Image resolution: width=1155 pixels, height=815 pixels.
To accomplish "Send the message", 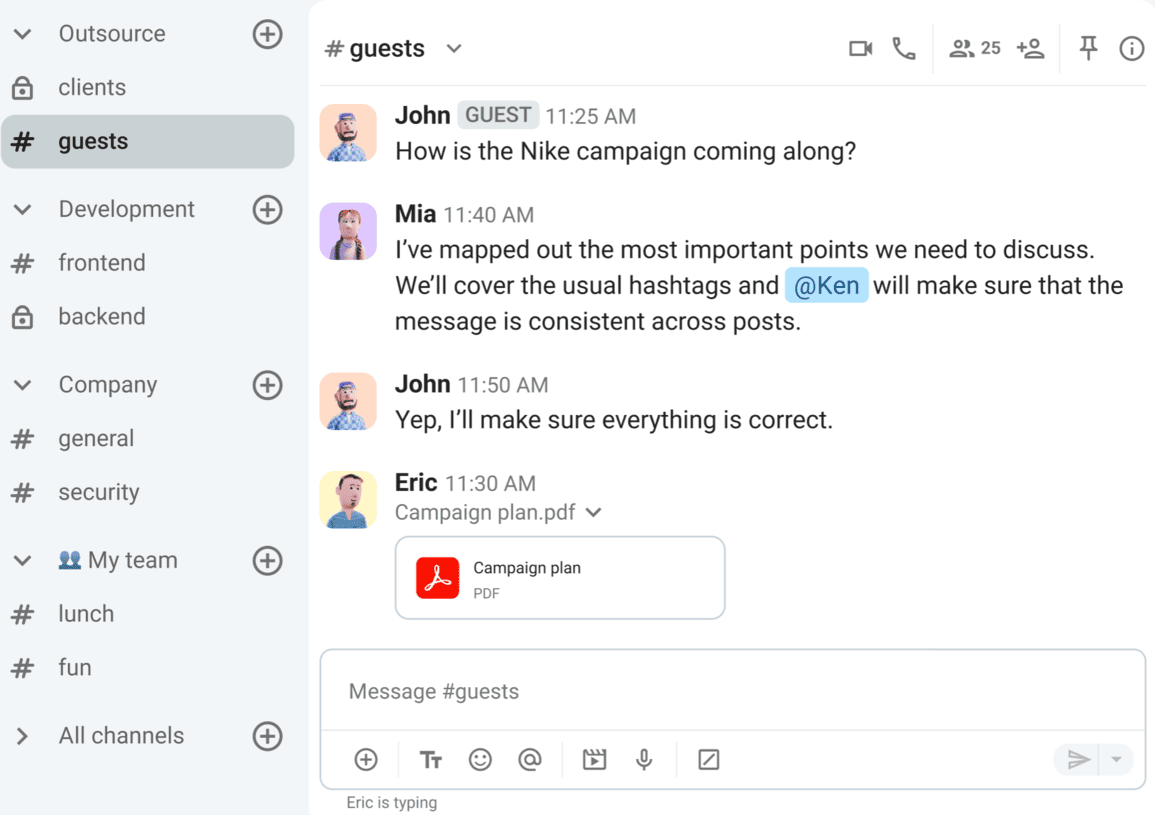I will (x=1078, y=759).
